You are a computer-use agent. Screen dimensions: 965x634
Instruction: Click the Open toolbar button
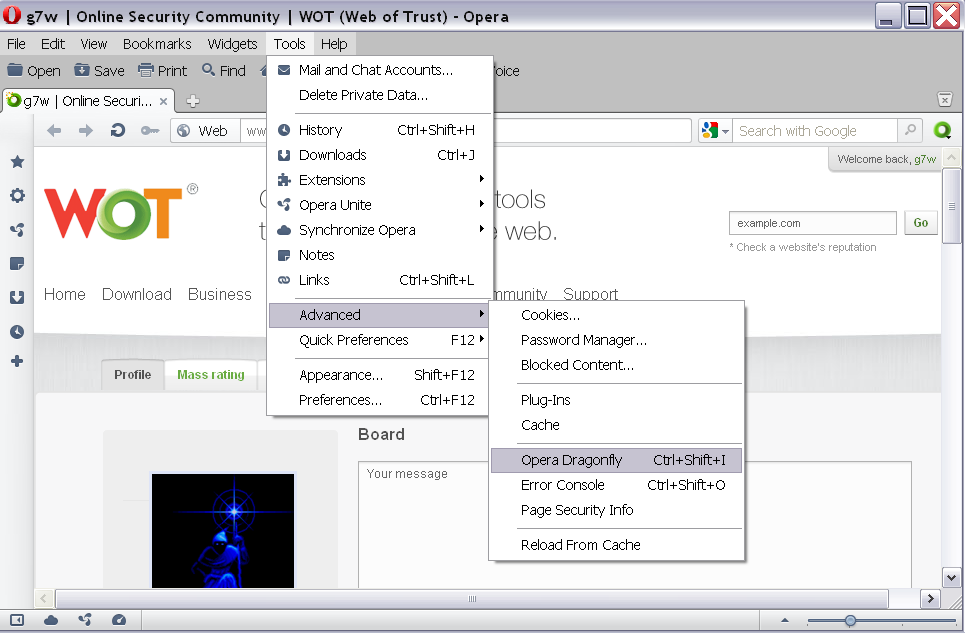coord(34,71)
